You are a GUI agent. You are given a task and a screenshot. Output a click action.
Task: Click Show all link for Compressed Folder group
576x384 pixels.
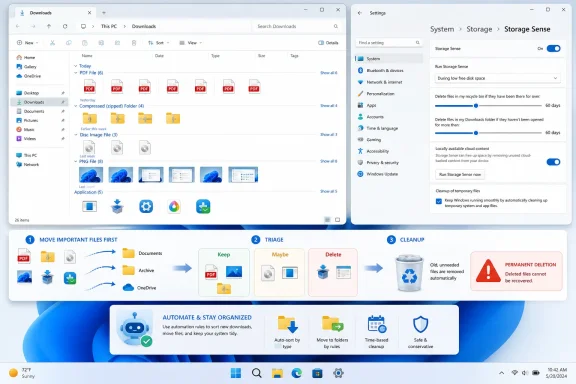[328, 106]
